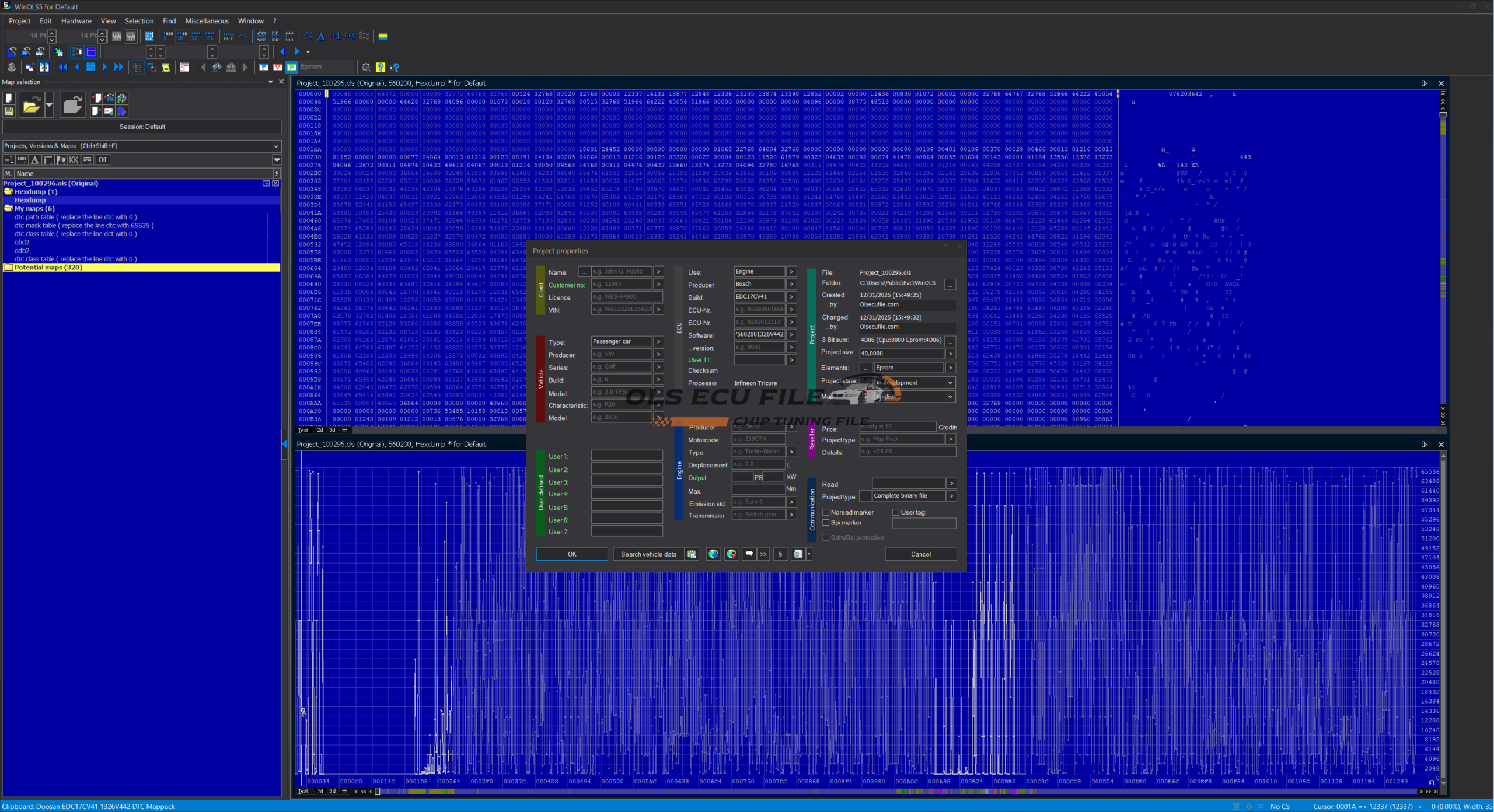
Task: Expand Projects, Versions & Maps combo box
Action: [276, 146]
